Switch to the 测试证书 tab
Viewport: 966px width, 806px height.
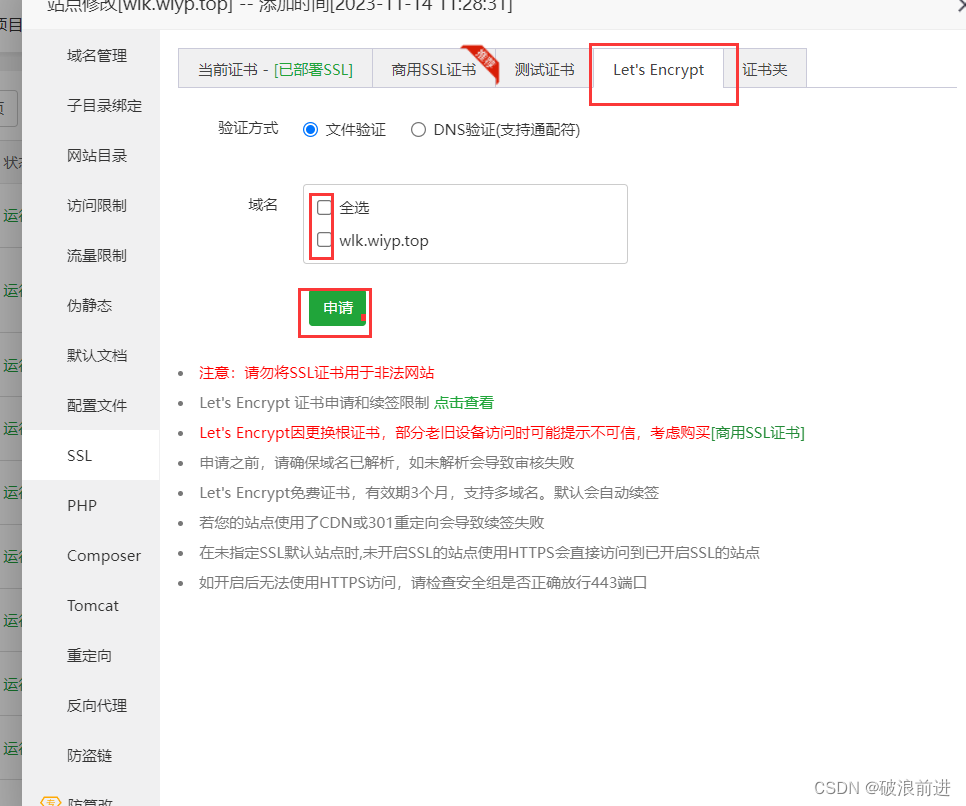pos(544,69)
